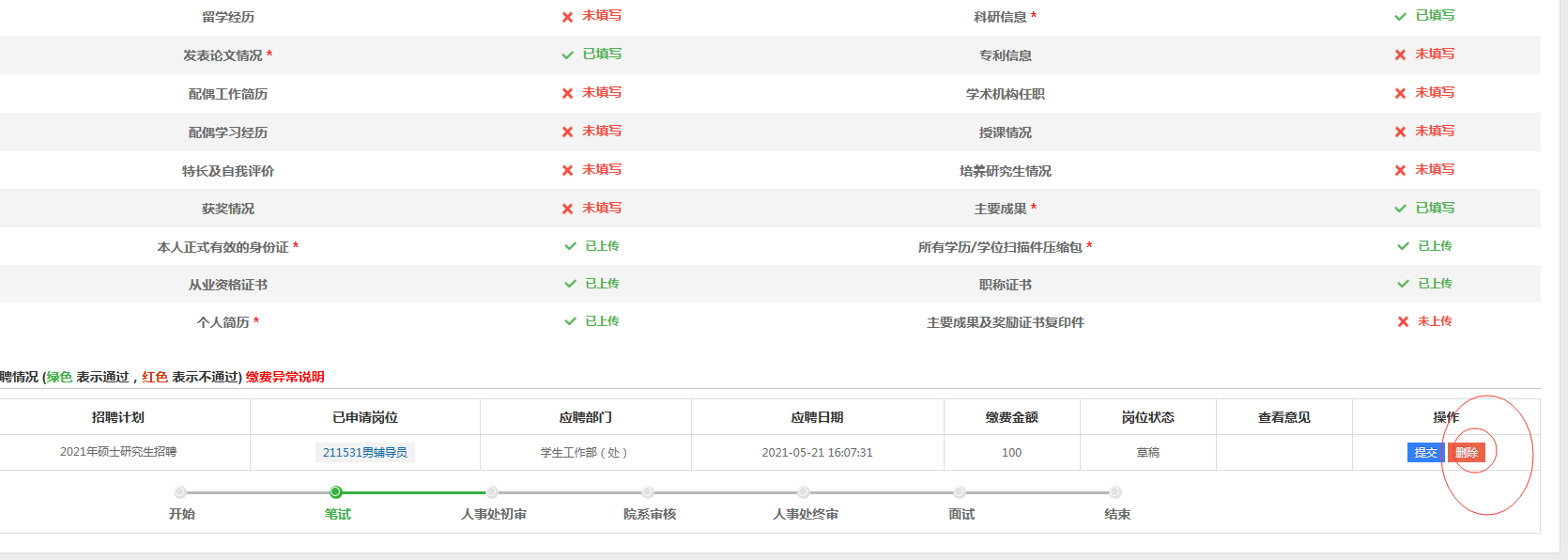Click the green check icon for 科研信息
The image size is (1568, 560).
click(x=1400, y=17)
